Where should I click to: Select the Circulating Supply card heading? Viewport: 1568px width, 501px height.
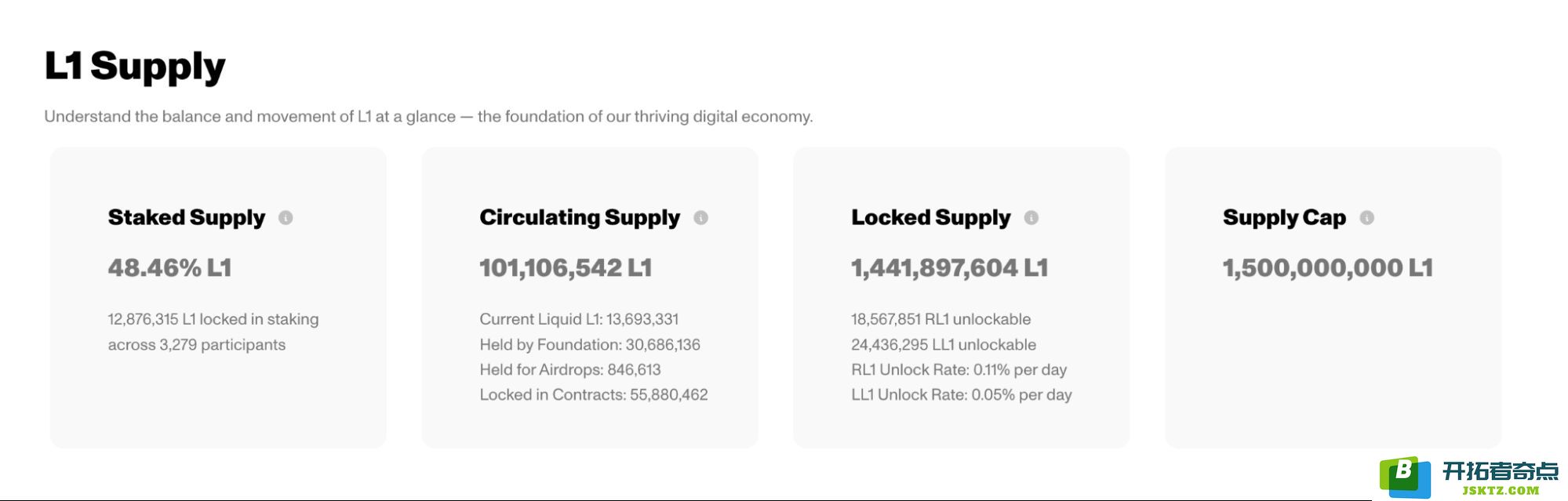pyautogui.click(x=580, y=218)
